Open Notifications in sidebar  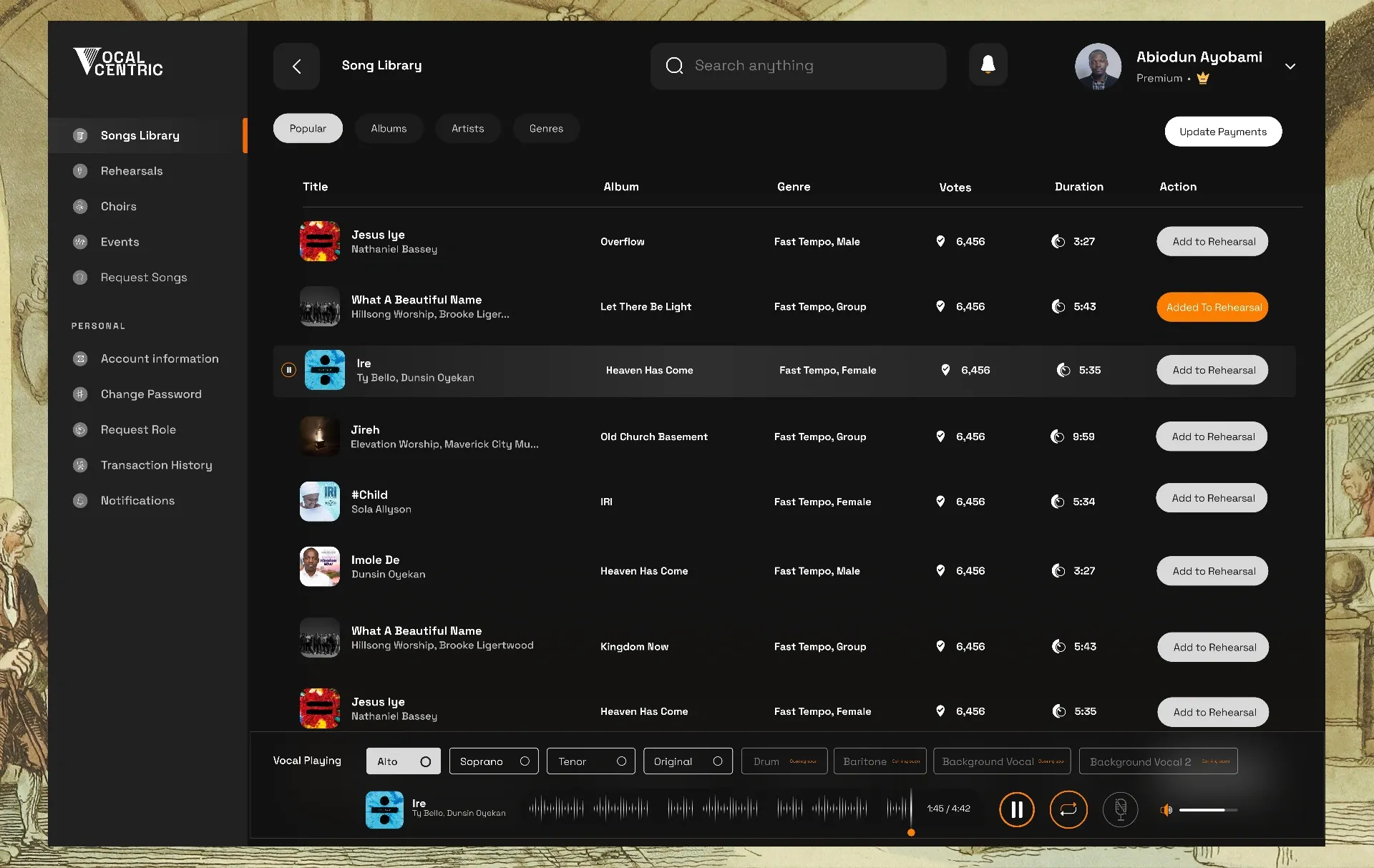point(137,501)
